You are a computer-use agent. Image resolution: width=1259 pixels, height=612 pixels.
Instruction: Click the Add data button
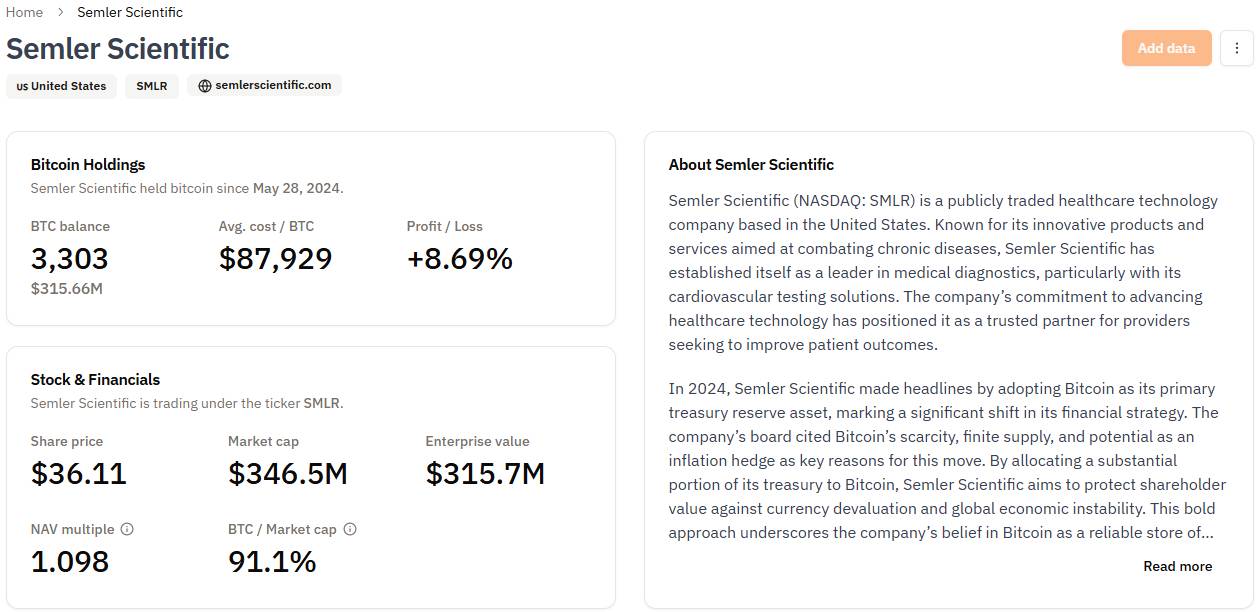click(x=1166, y=48)
